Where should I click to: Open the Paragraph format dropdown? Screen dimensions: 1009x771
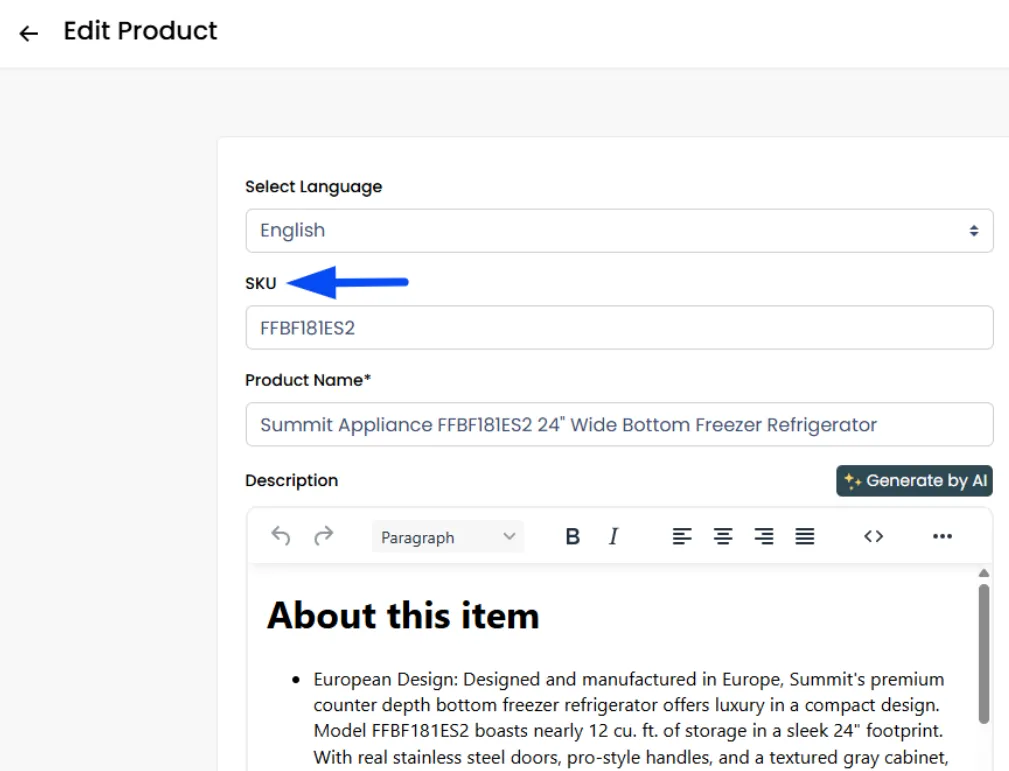[448, 537]
